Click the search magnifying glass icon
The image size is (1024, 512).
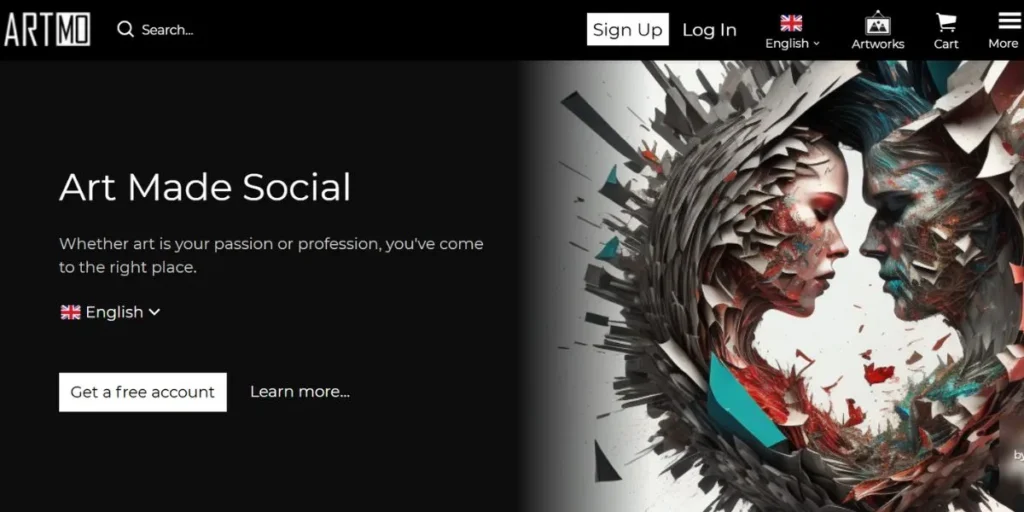point(125,29)
